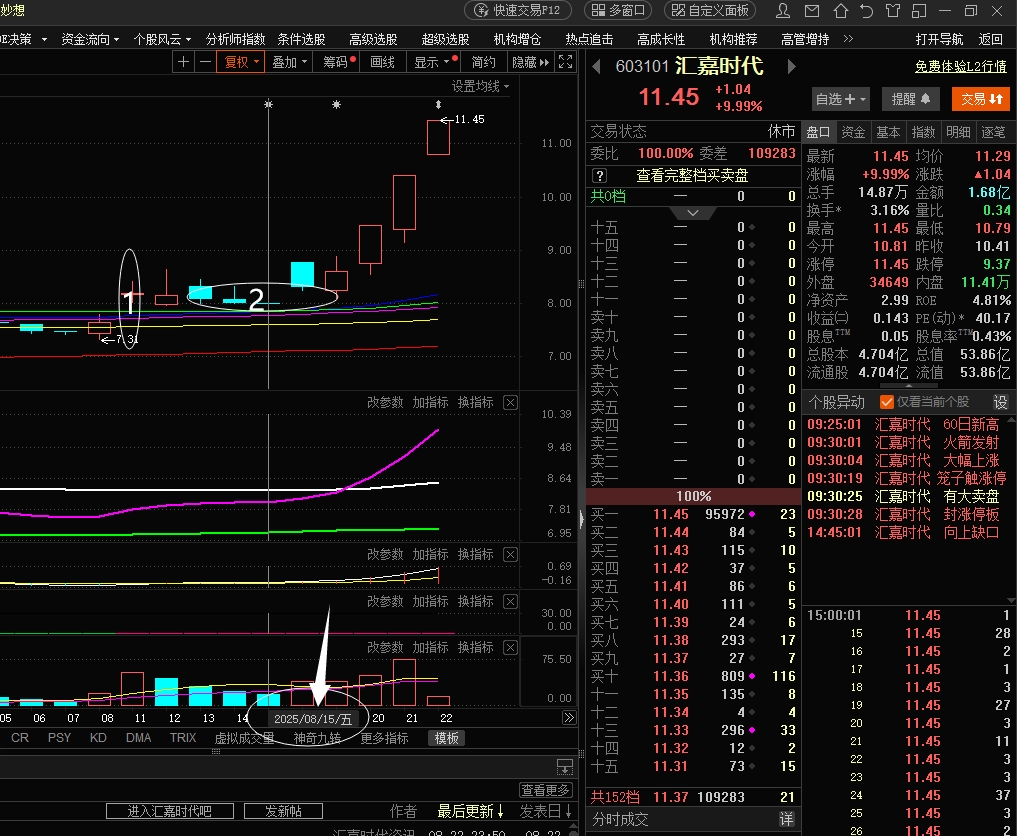Click 进入汇嘉时代吧 button
The width and height of the screenshot is (1017, 836).
pyautogui.click(x=169, y=811)
